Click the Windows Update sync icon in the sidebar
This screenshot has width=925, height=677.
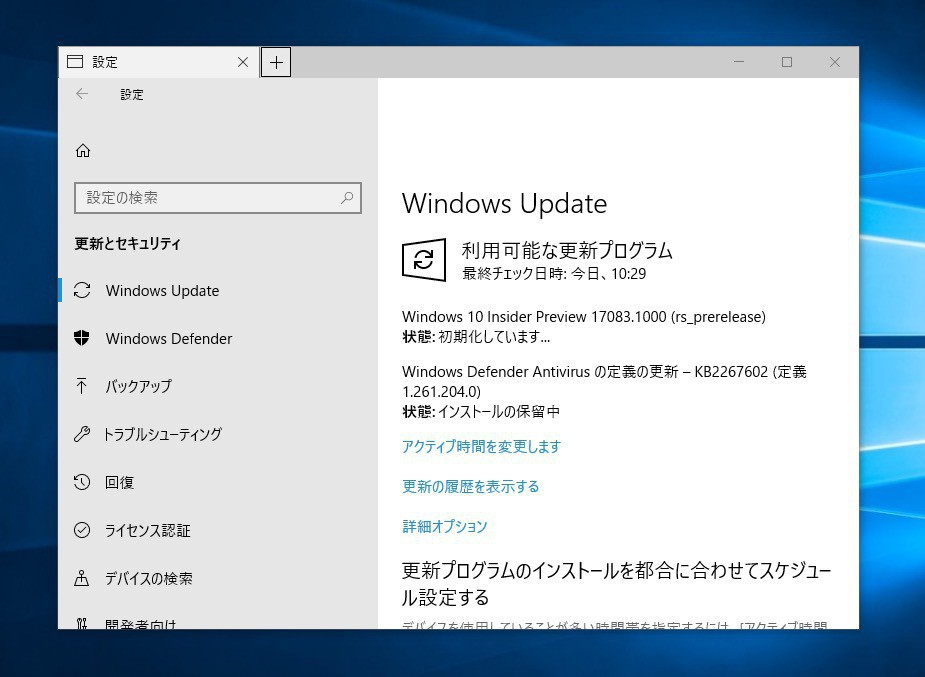pos(83,291)
